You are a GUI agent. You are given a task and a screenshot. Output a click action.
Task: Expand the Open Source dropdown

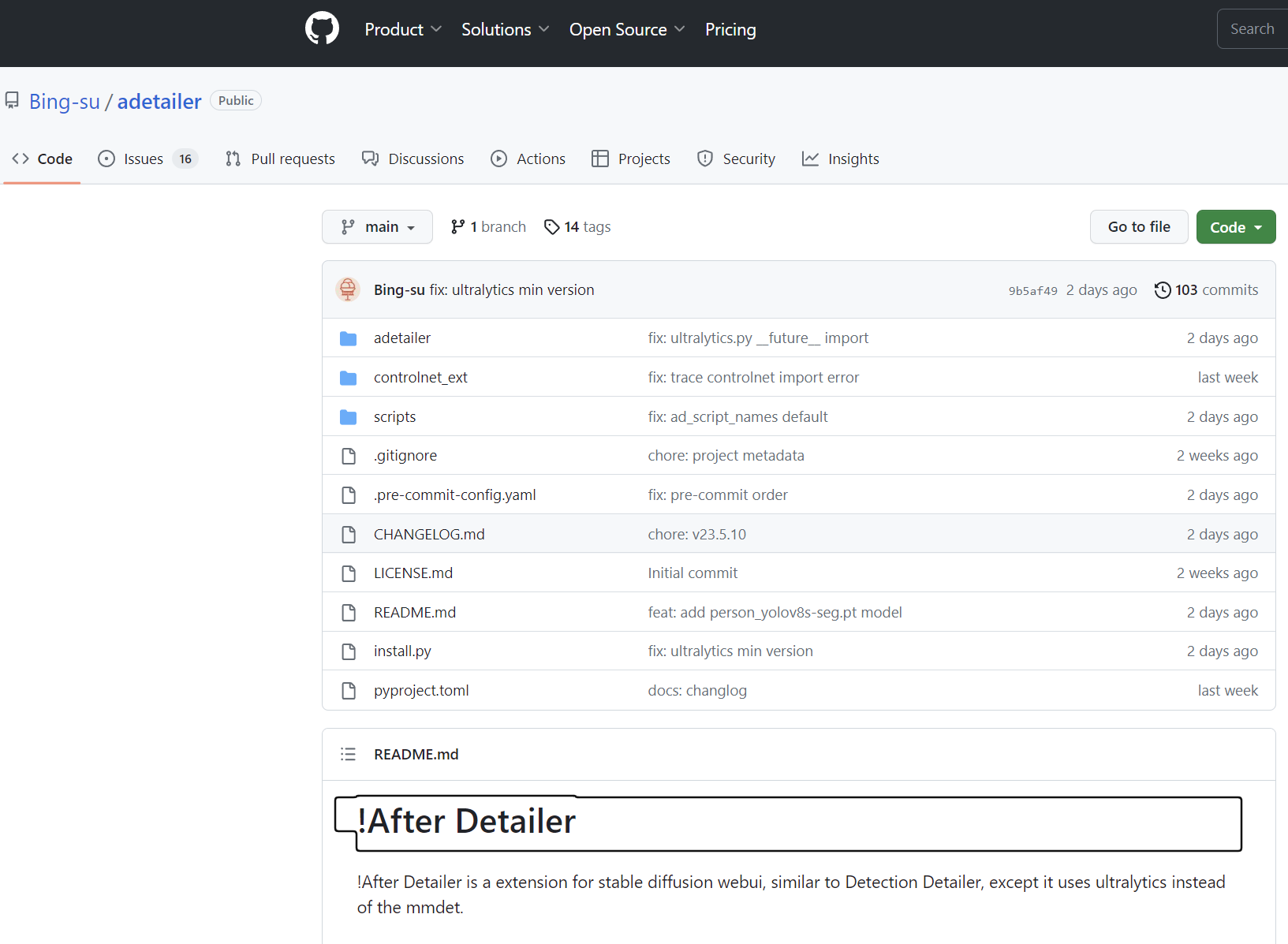[x=627, y=29]
